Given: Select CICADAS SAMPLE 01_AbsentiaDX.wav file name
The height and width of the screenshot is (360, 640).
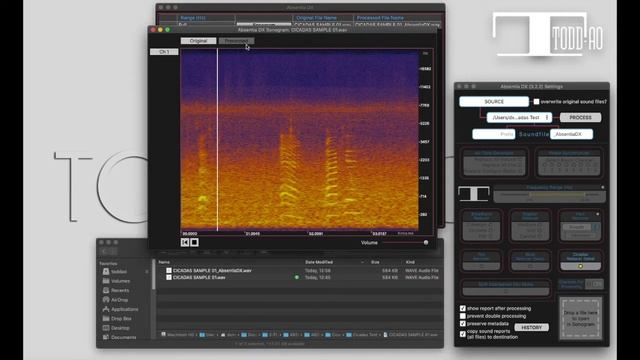Looking at the screenshot, I should click(212, 270).
